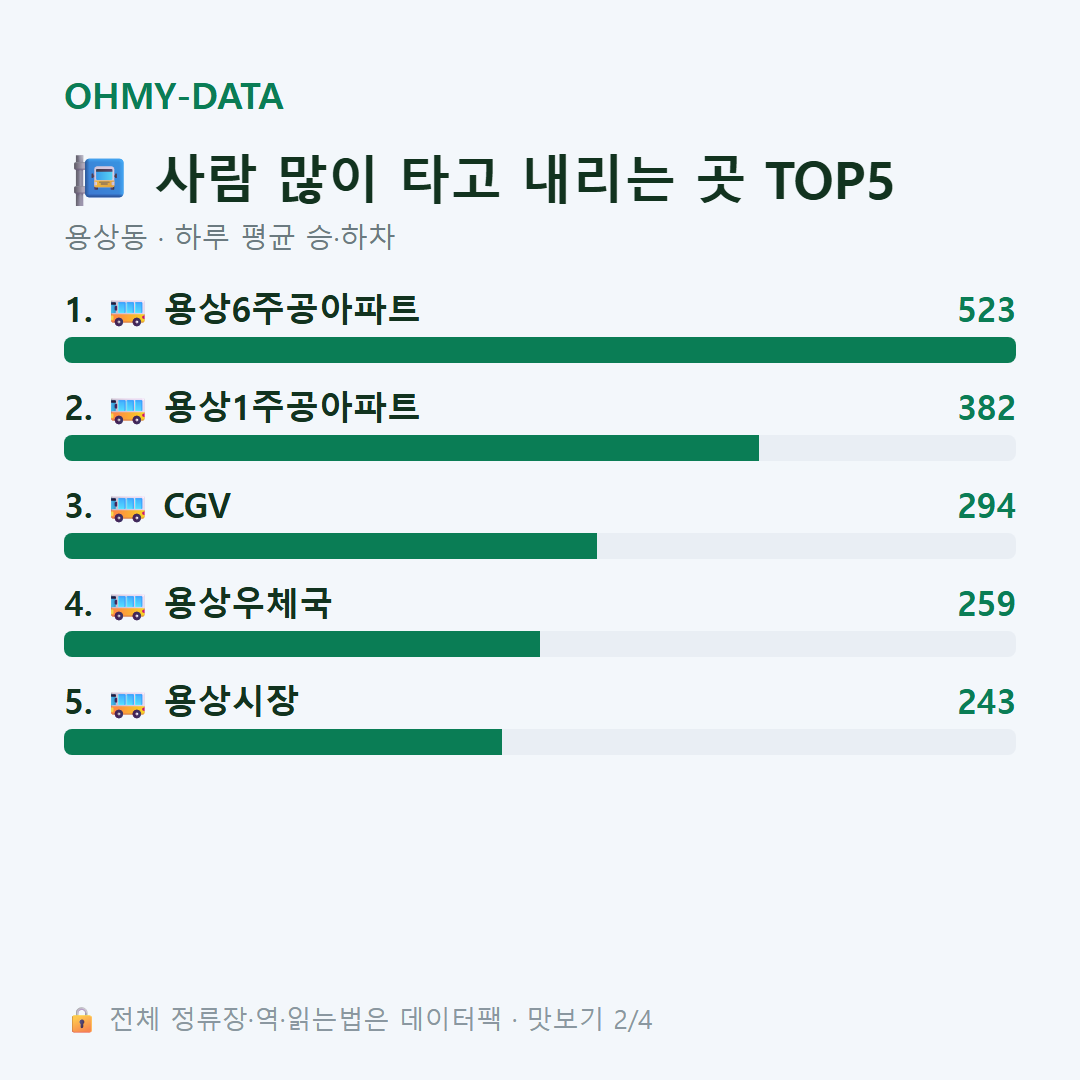Click the 259 ridership value
1080x1080 pixels.
click(986, 604)
